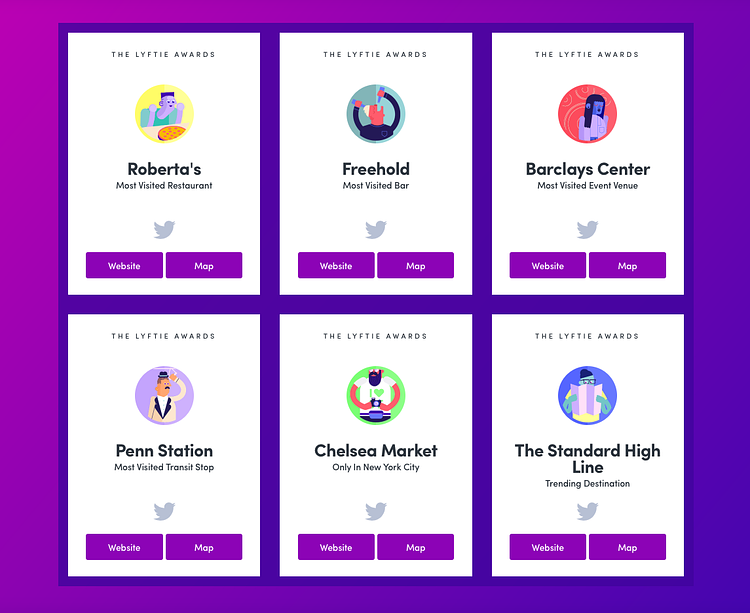
Task: Tweet about Barclays Center using bird icon
Action: [587, 230]
